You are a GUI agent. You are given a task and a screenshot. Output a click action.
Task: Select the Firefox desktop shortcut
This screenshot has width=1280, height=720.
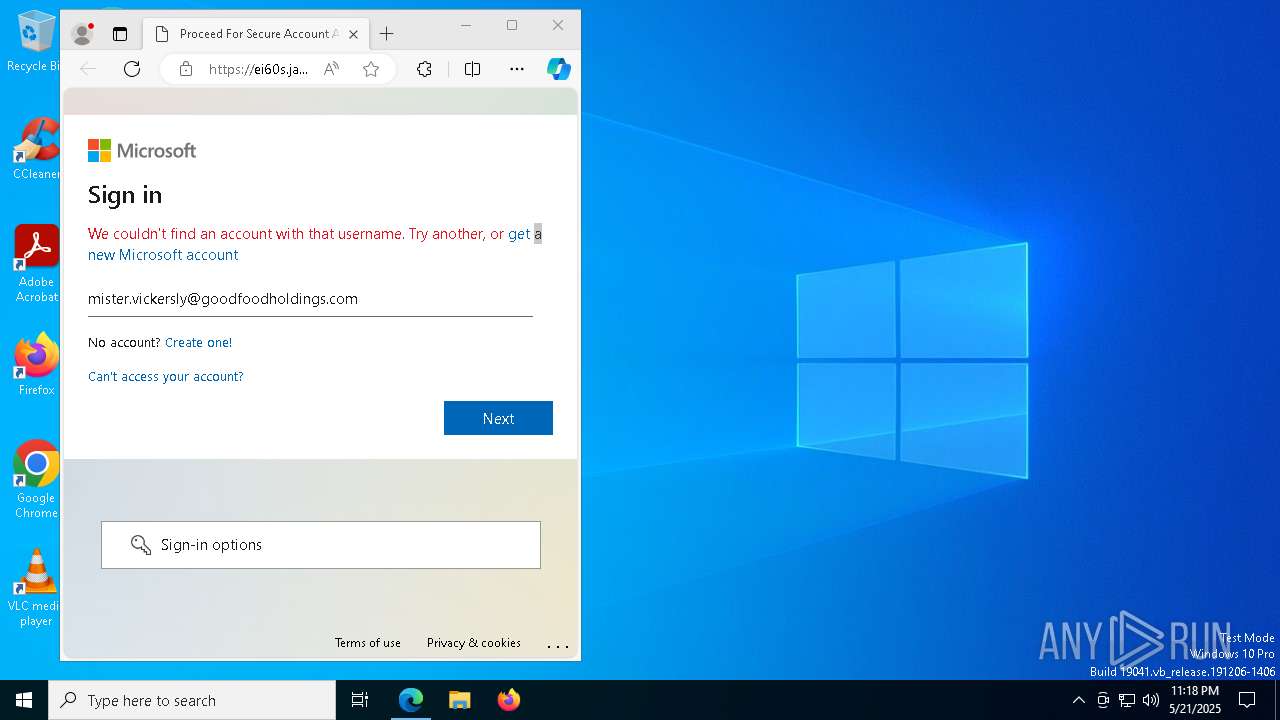point(36,365)
